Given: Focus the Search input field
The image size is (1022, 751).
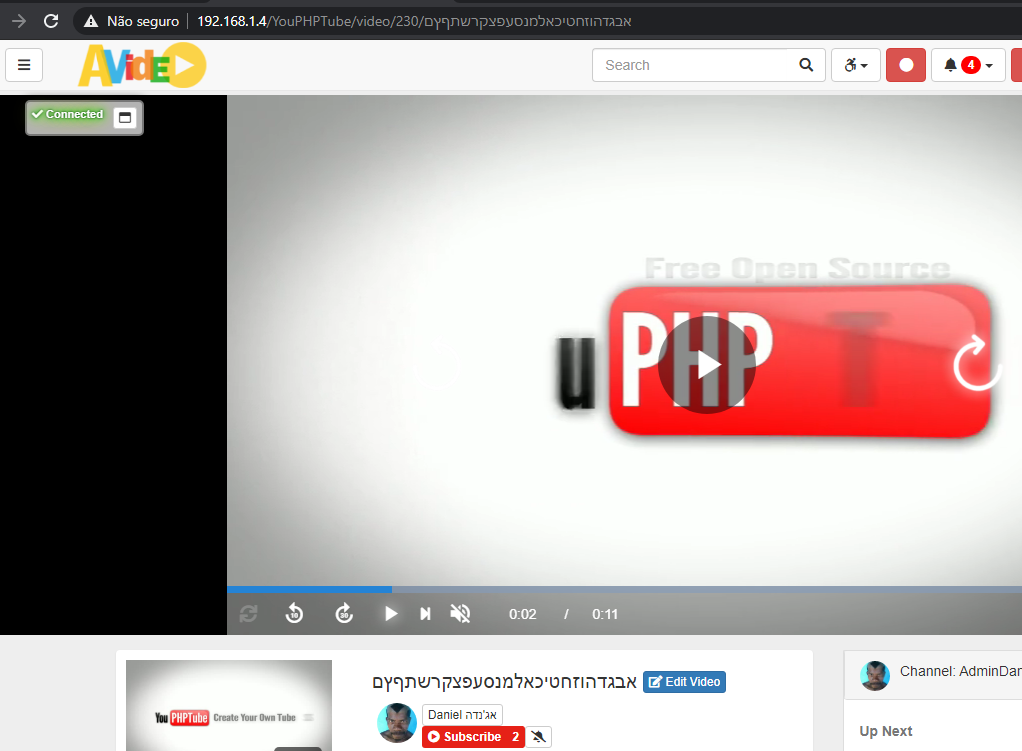Looking at the screenshot, I should click(x=691, y=65).
